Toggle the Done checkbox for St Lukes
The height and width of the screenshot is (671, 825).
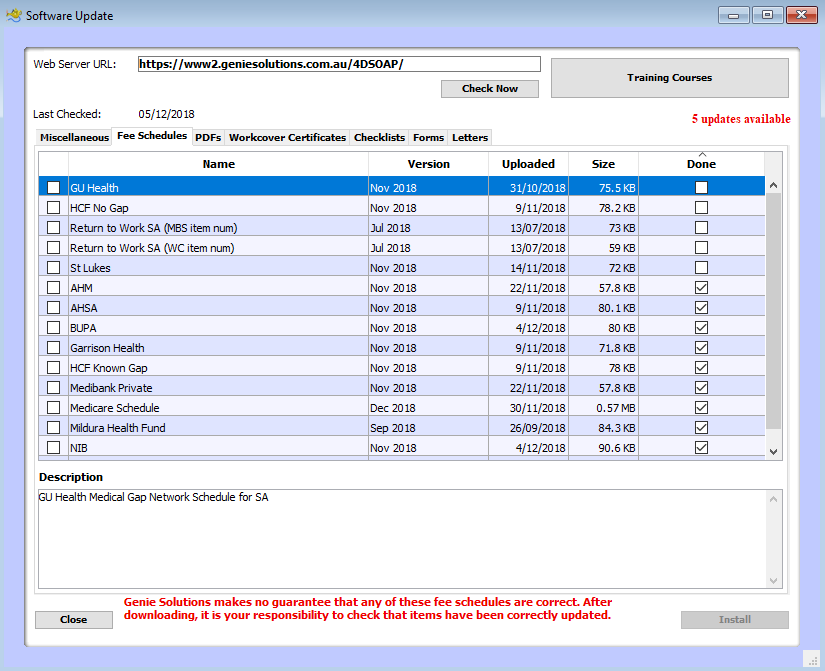[701, 268]
